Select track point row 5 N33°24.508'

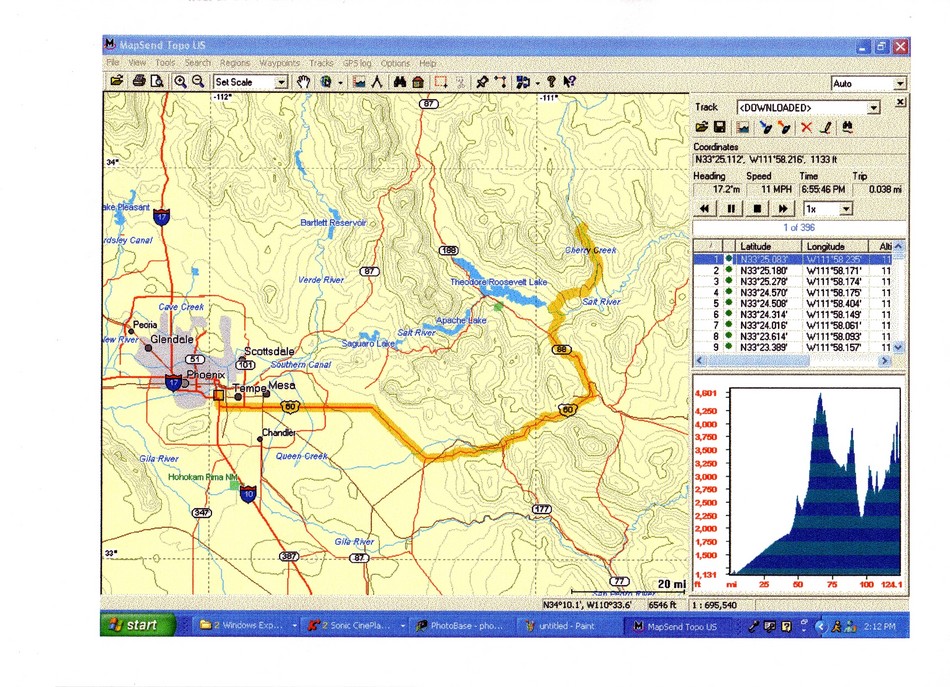[x=793, y=304]
